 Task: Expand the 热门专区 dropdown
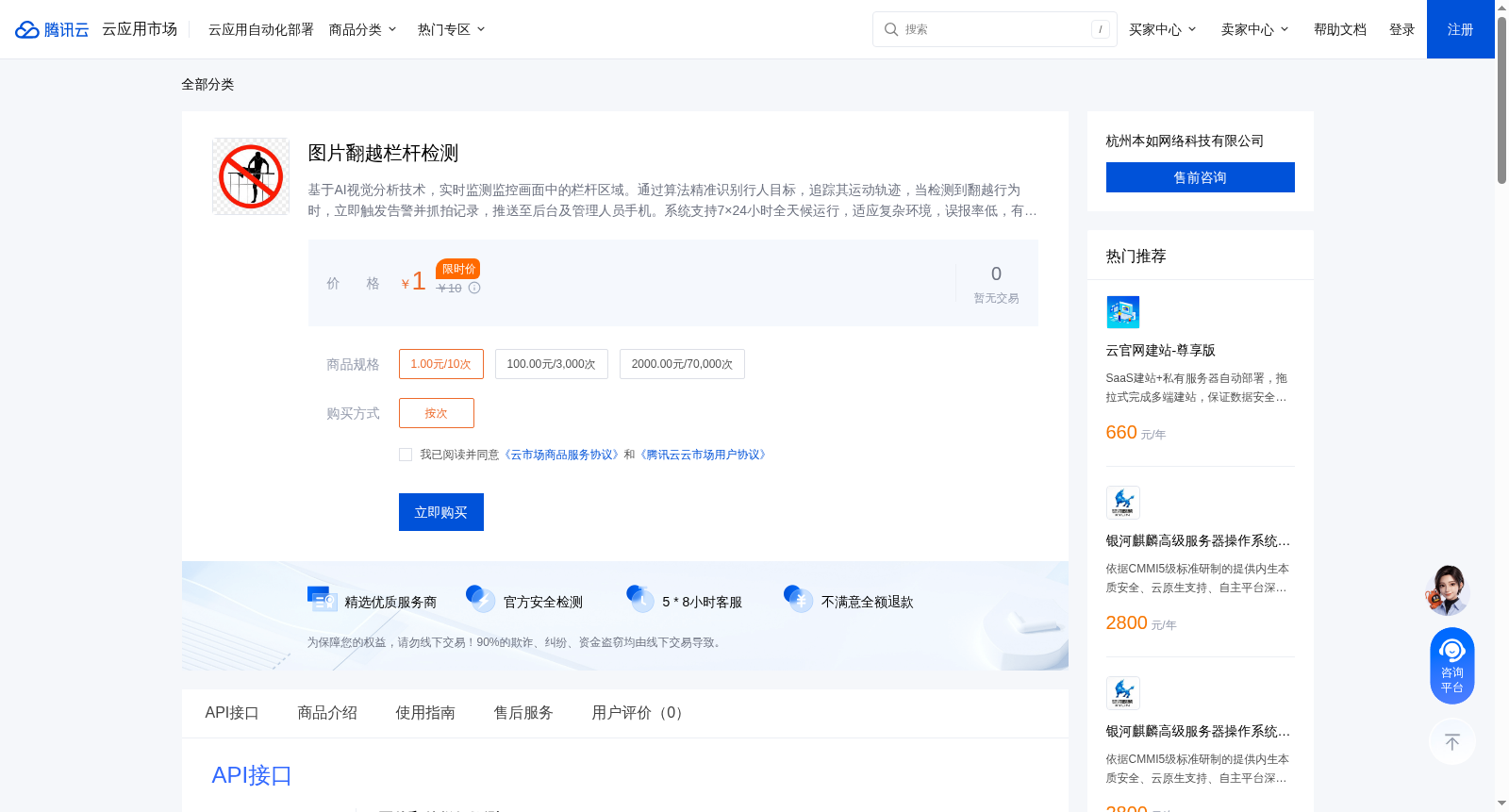pos(452,29)
